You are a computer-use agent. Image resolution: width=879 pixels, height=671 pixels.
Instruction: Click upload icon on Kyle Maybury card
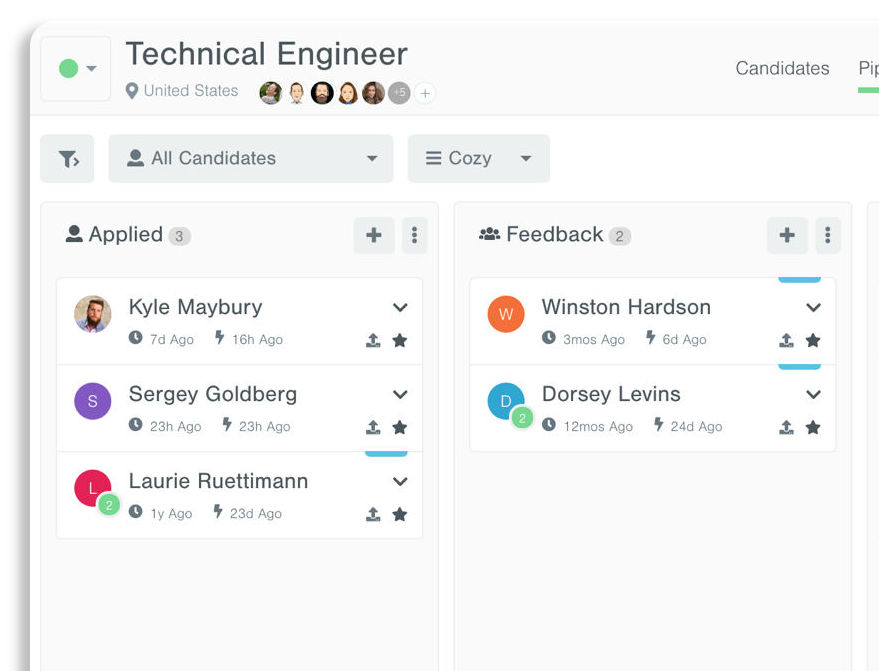pyautogui.click(x=373, y=341)
